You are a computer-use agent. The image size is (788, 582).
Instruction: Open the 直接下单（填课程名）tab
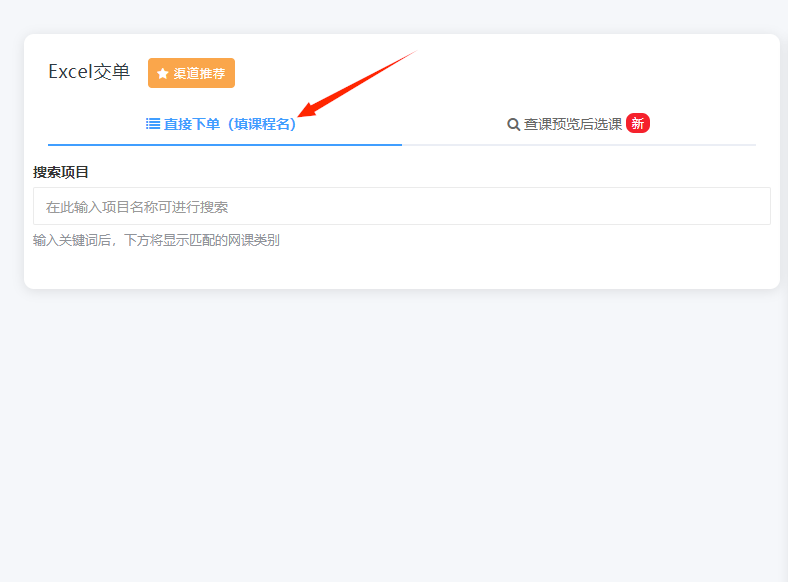[x=225, y=124]
